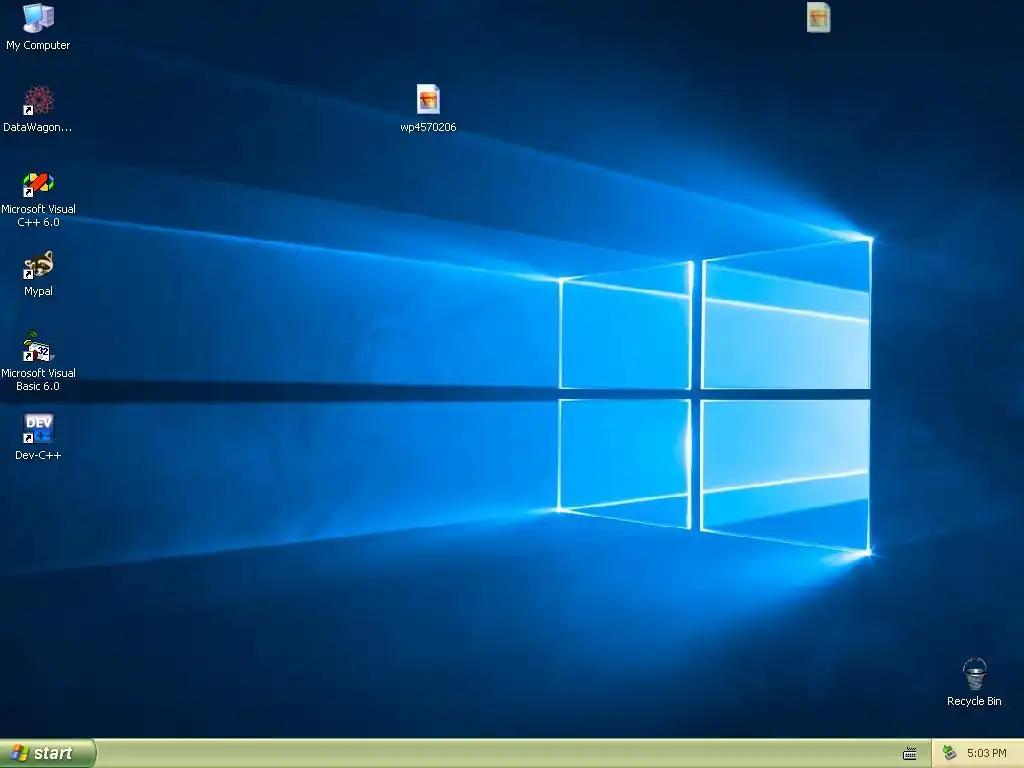Select the faded unlabeled image file icon

coord(818,18)
